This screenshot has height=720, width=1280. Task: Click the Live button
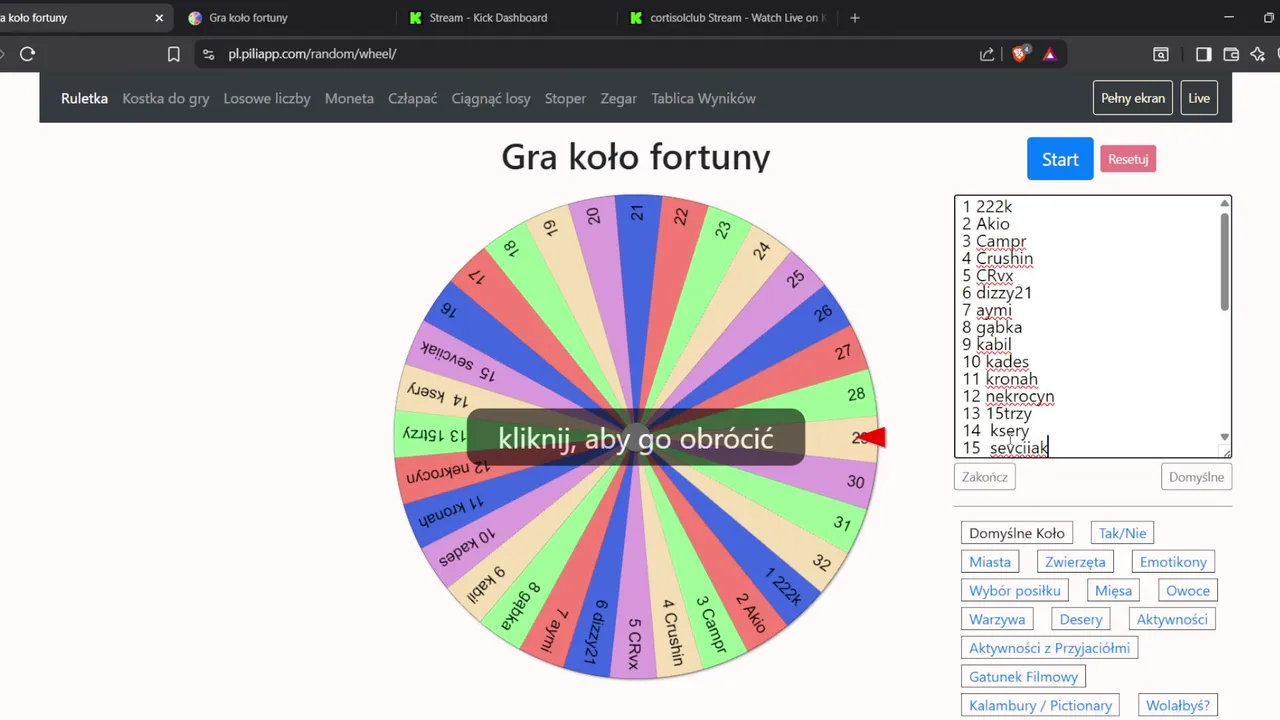[1199, 98]
